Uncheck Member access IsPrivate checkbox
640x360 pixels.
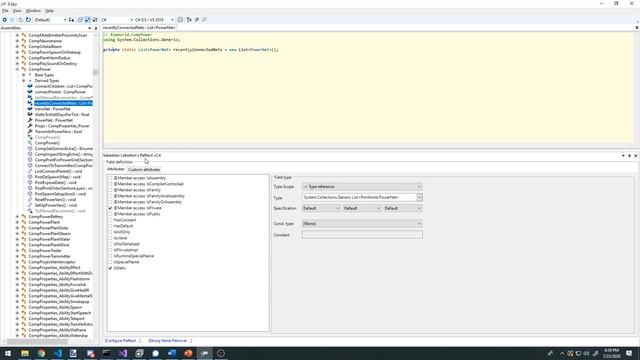(x=110, y=208)
